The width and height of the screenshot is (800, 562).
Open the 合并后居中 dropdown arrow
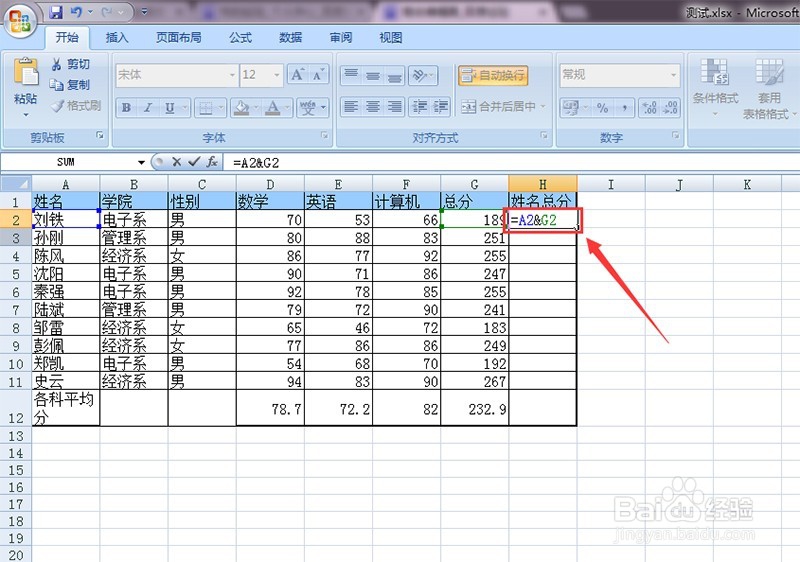543,107
